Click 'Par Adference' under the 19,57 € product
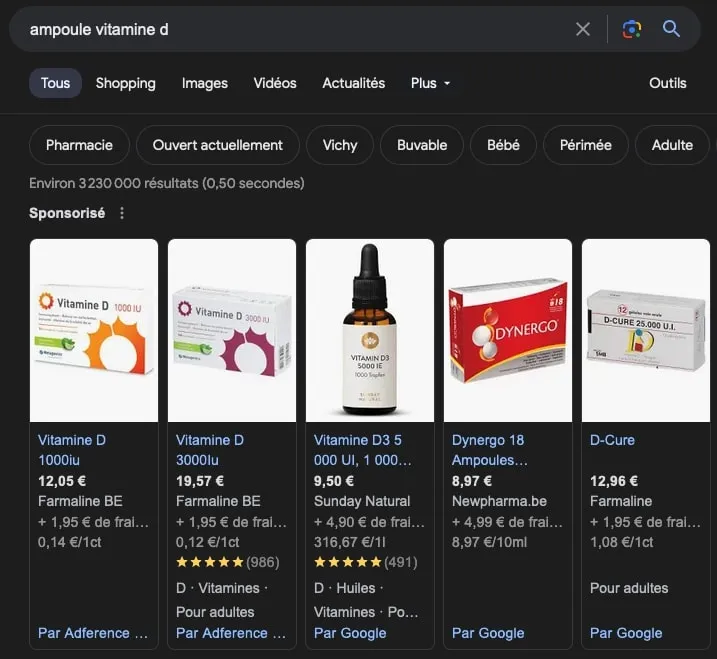The width and height of the screenshot is (717, 659). 231,633
